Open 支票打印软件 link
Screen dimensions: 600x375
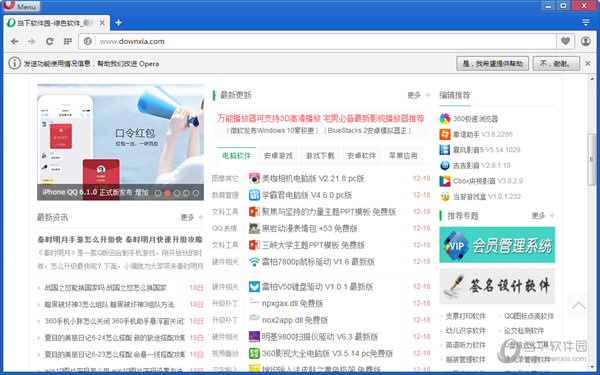[x=465, y=316]
